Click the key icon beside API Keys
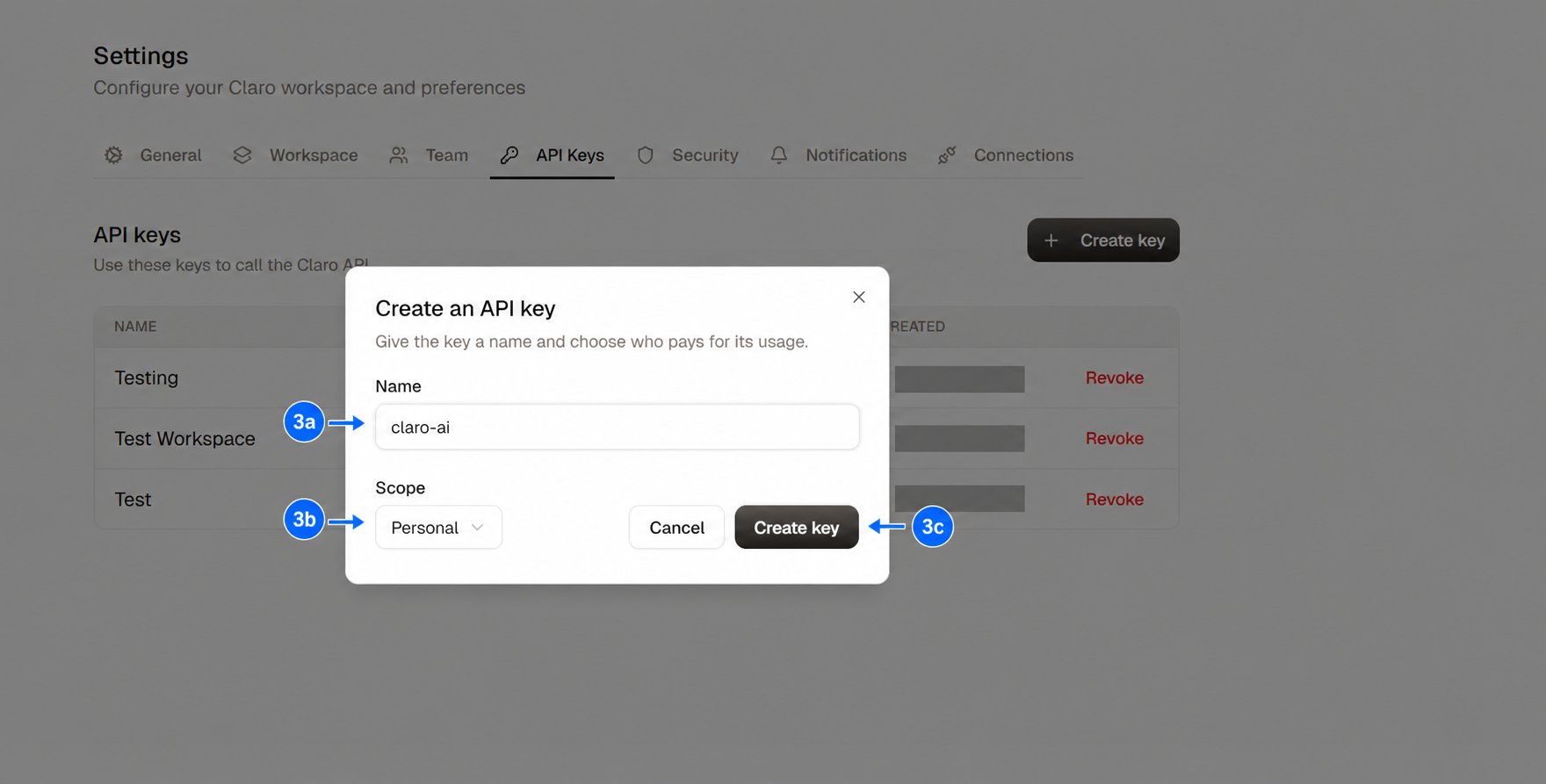 [509, 155]
